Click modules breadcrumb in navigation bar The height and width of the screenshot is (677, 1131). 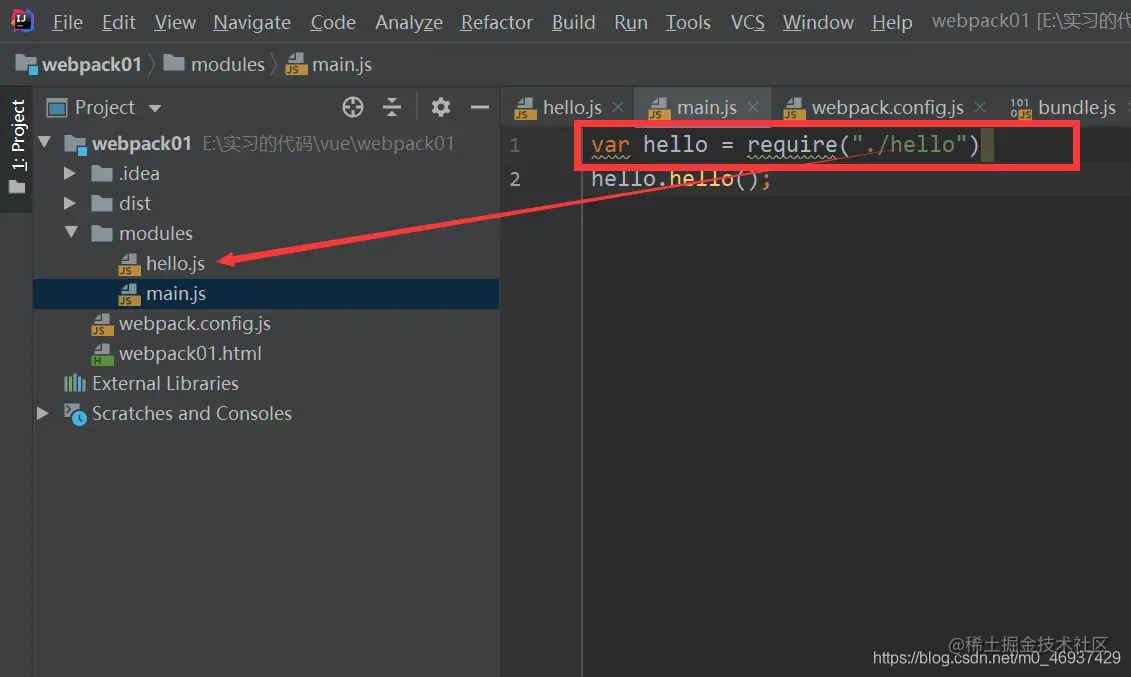(214, 64)
